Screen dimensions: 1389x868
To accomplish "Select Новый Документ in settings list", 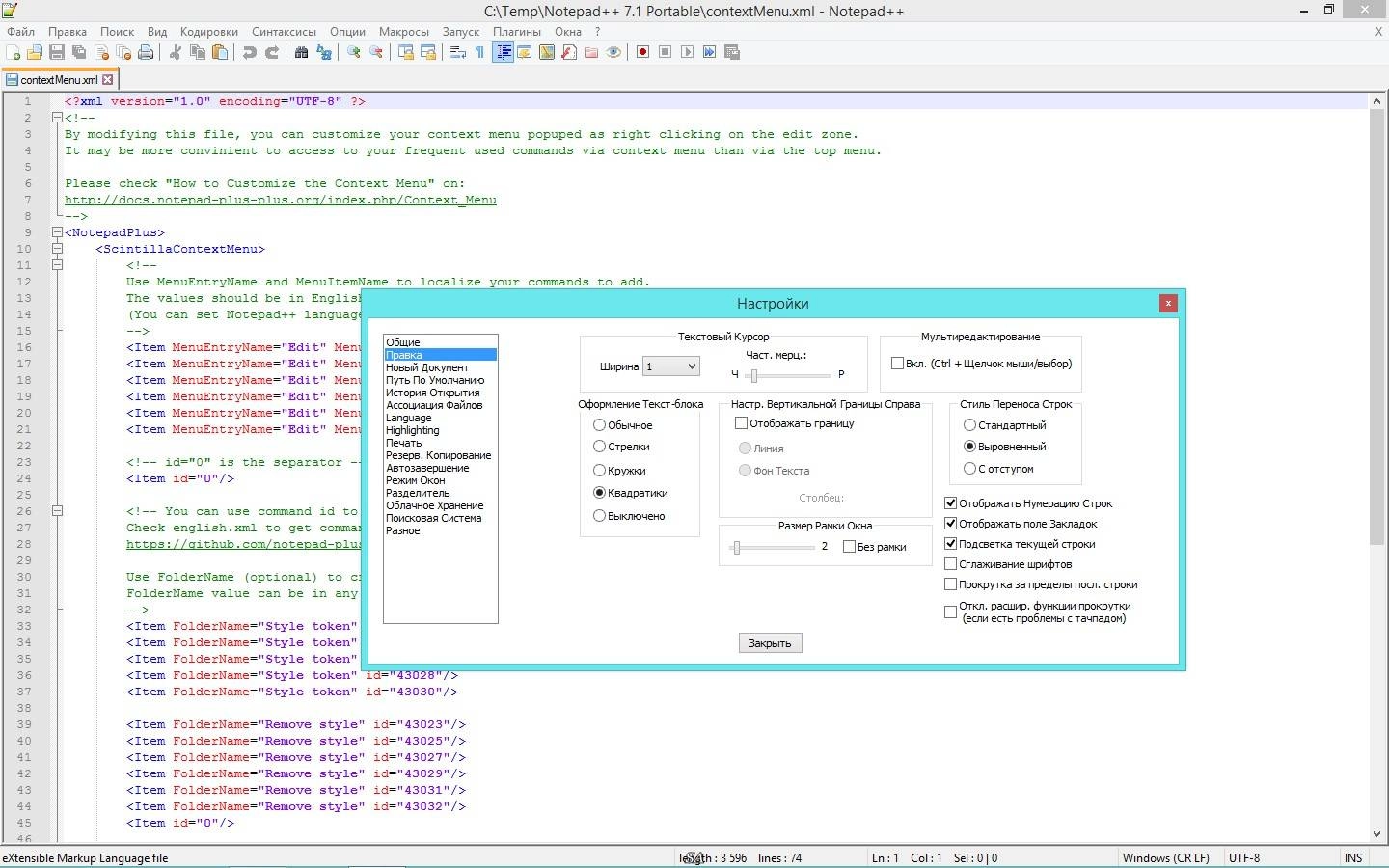I will click(427, 367).
